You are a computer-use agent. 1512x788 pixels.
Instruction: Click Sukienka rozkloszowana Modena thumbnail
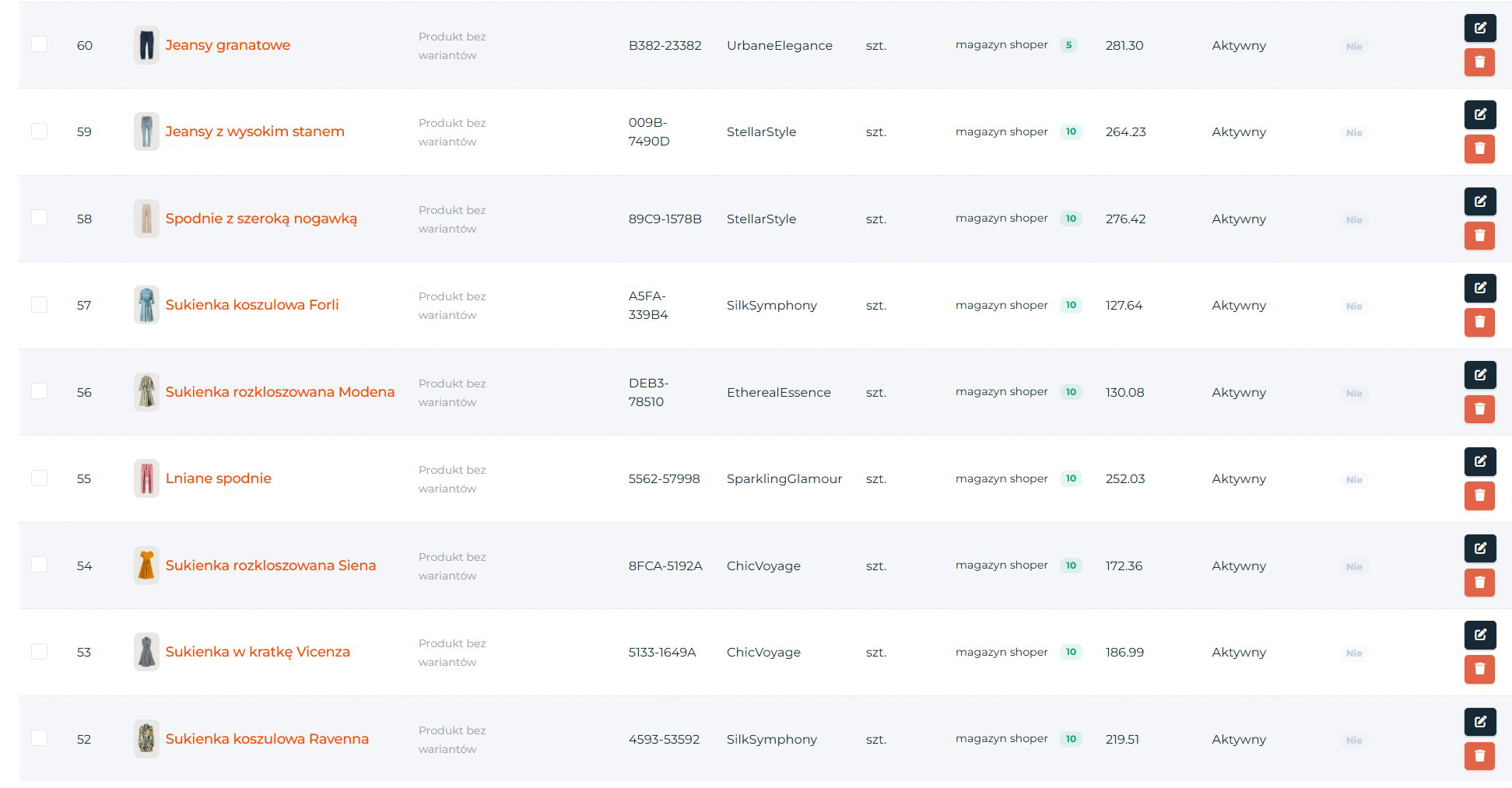(x=146, y=392)
